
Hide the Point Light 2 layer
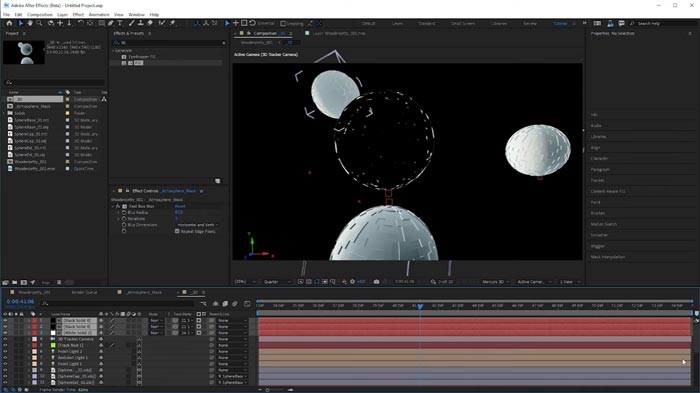click(x=5, y=352)
